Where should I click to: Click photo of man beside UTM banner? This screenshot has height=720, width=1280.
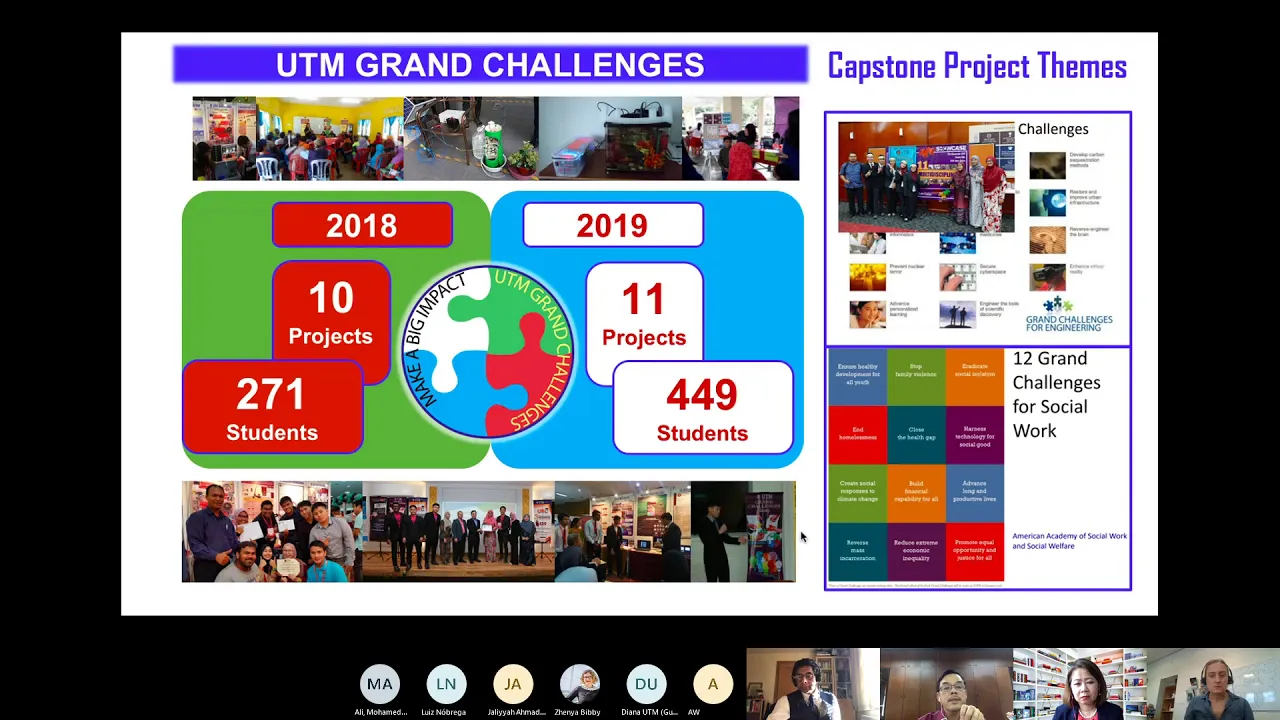pyautogui.click(x=743, y=531)
